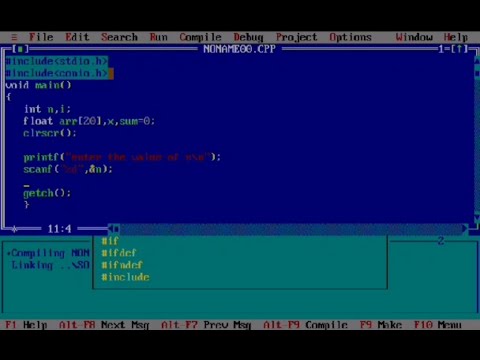Select #ifndef from the help list

pos(122,265)
